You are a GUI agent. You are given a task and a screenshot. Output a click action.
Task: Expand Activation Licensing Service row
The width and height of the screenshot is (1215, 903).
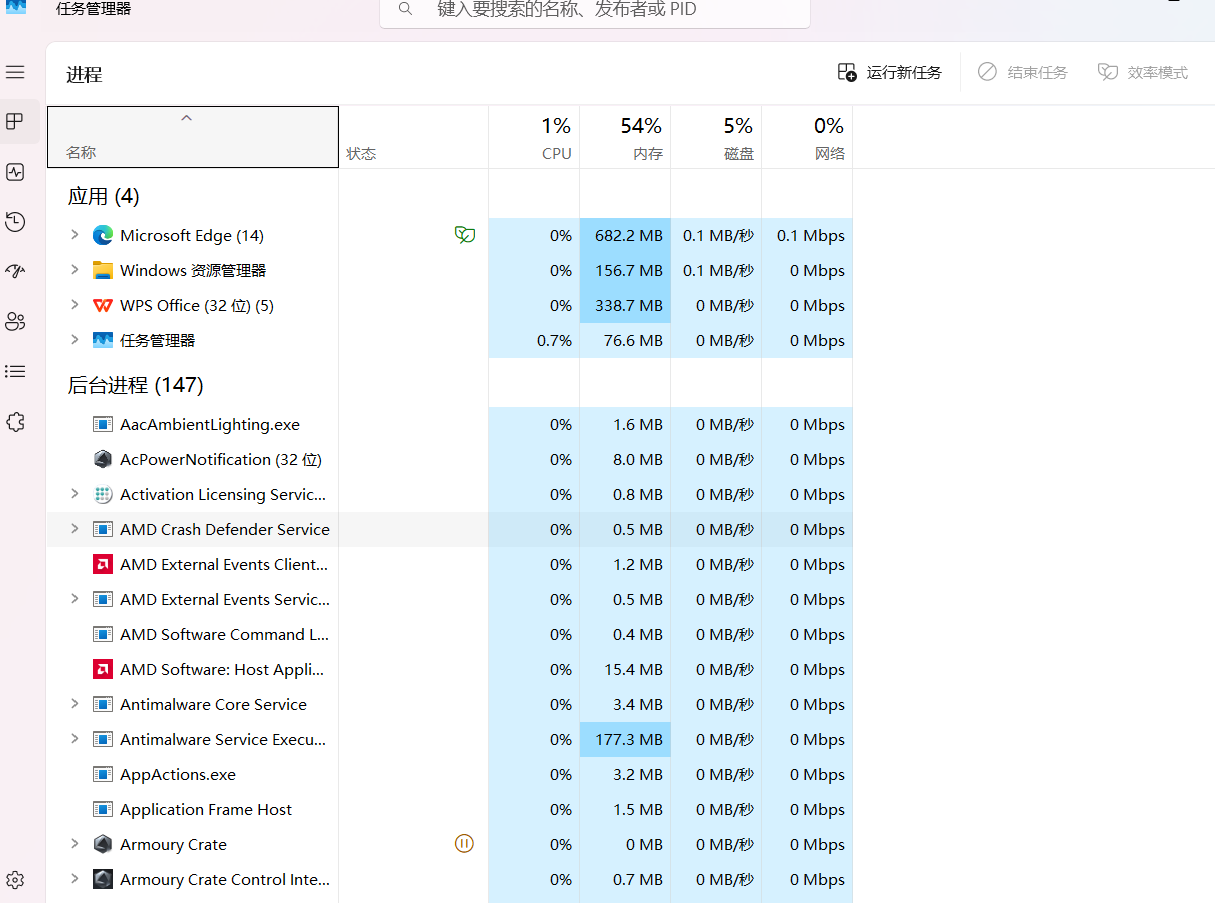74,494
